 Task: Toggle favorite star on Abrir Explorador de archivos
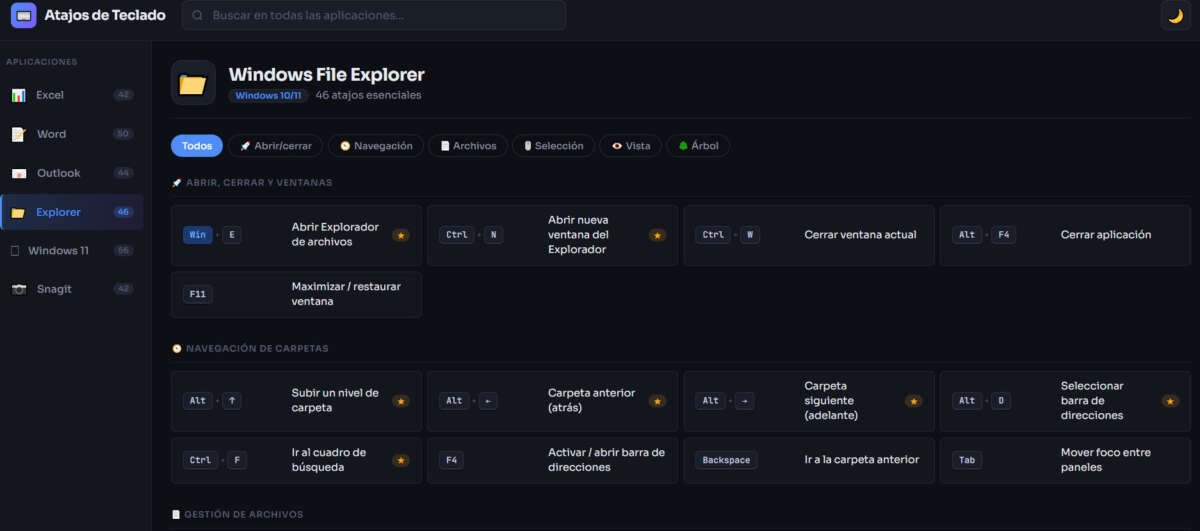(400, 235)
